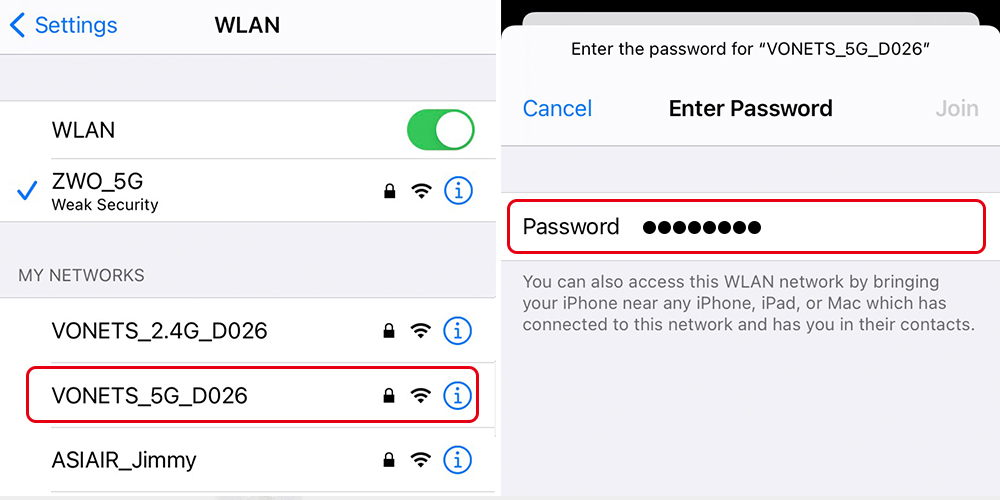Turn off the WLAN switch
Image resolution: width=1000 pixels, height=500 pixels.
click(441, 130)
